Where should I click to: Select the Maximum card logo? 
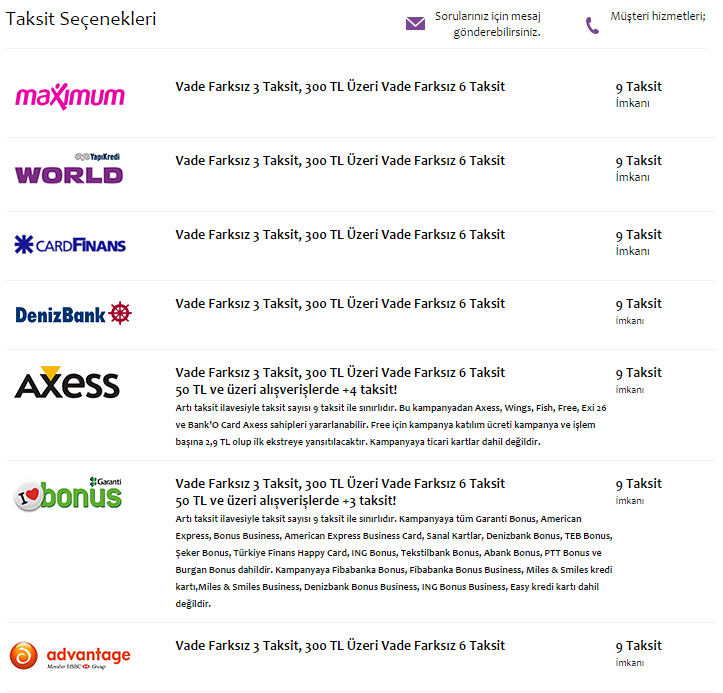pyautogui.click(x=70, y=96)
